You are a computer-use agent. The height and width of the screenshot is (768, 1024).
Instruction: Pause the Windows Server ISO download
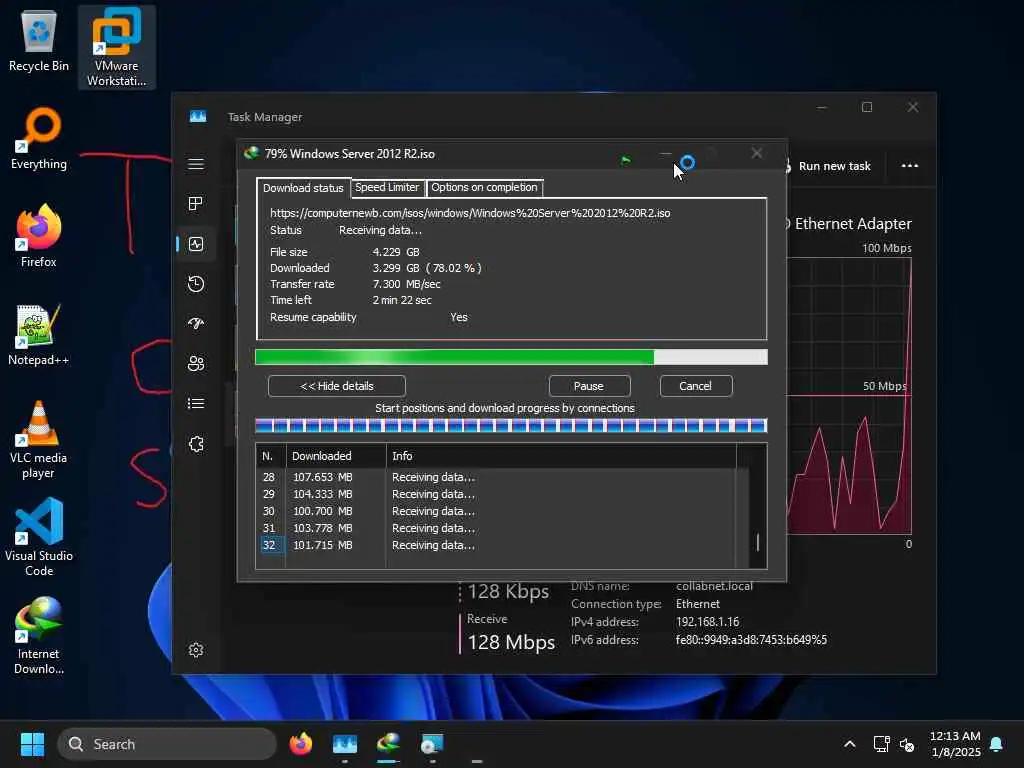click(x=589, y=386)
